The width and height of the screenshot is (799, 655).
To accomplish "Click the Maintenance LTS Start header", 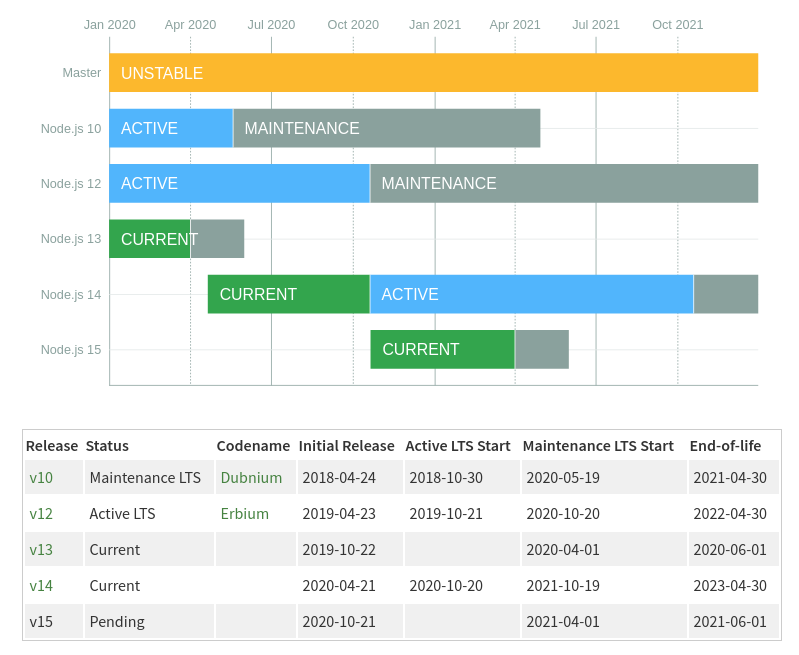I will point(598,446).
